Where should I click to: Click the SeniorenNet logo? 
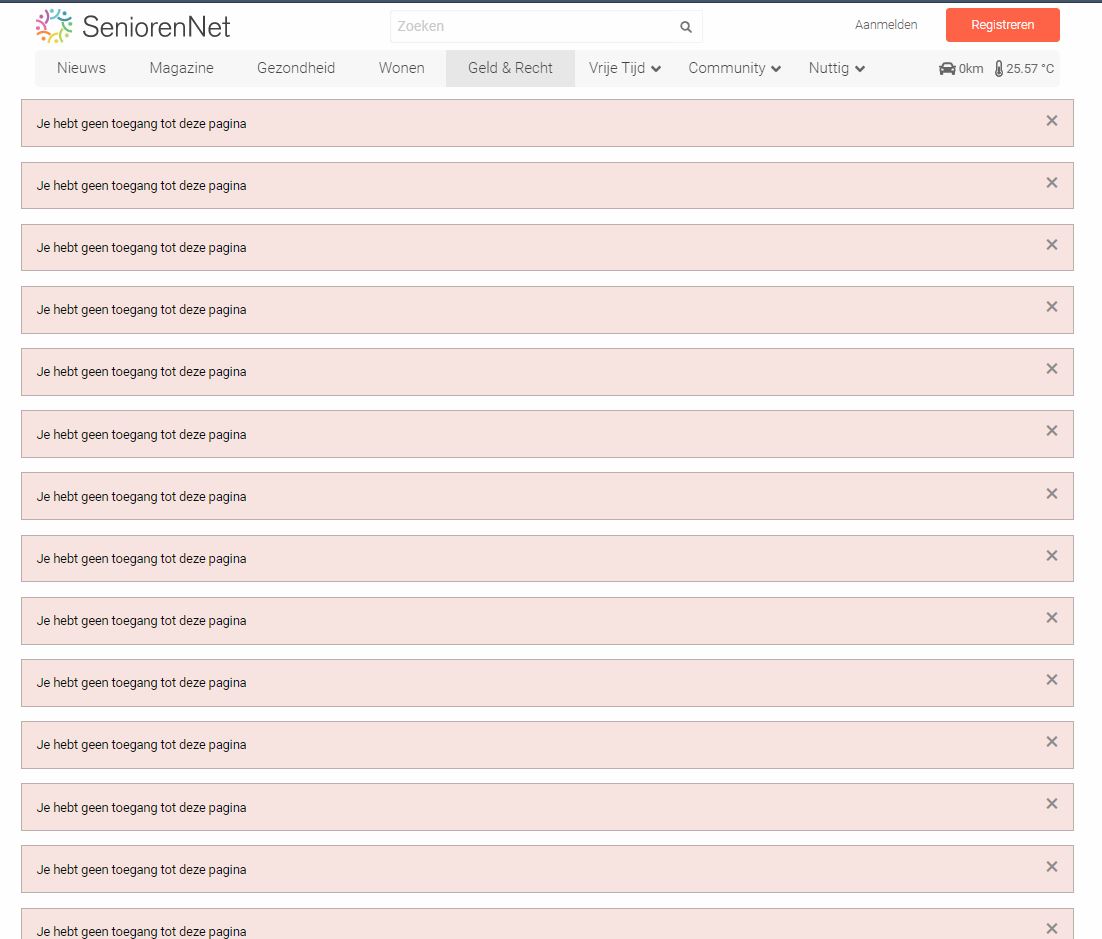coord(133,26)
